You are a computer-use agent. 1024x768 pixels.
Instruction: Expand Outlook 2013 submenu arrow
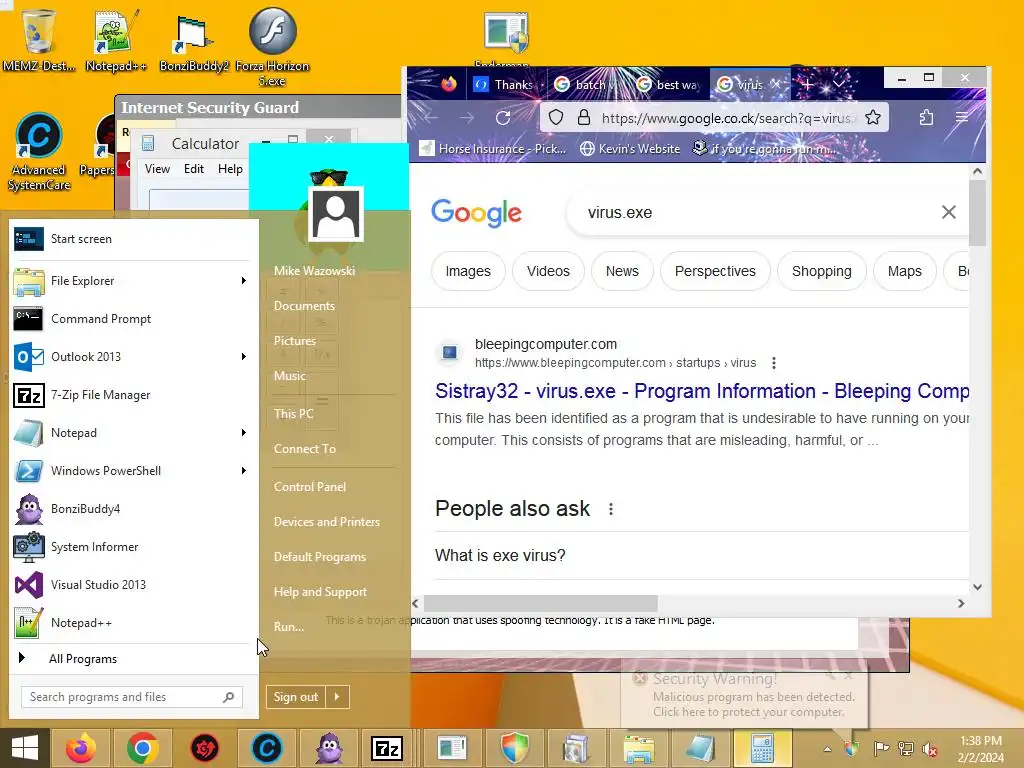(243, 357)
